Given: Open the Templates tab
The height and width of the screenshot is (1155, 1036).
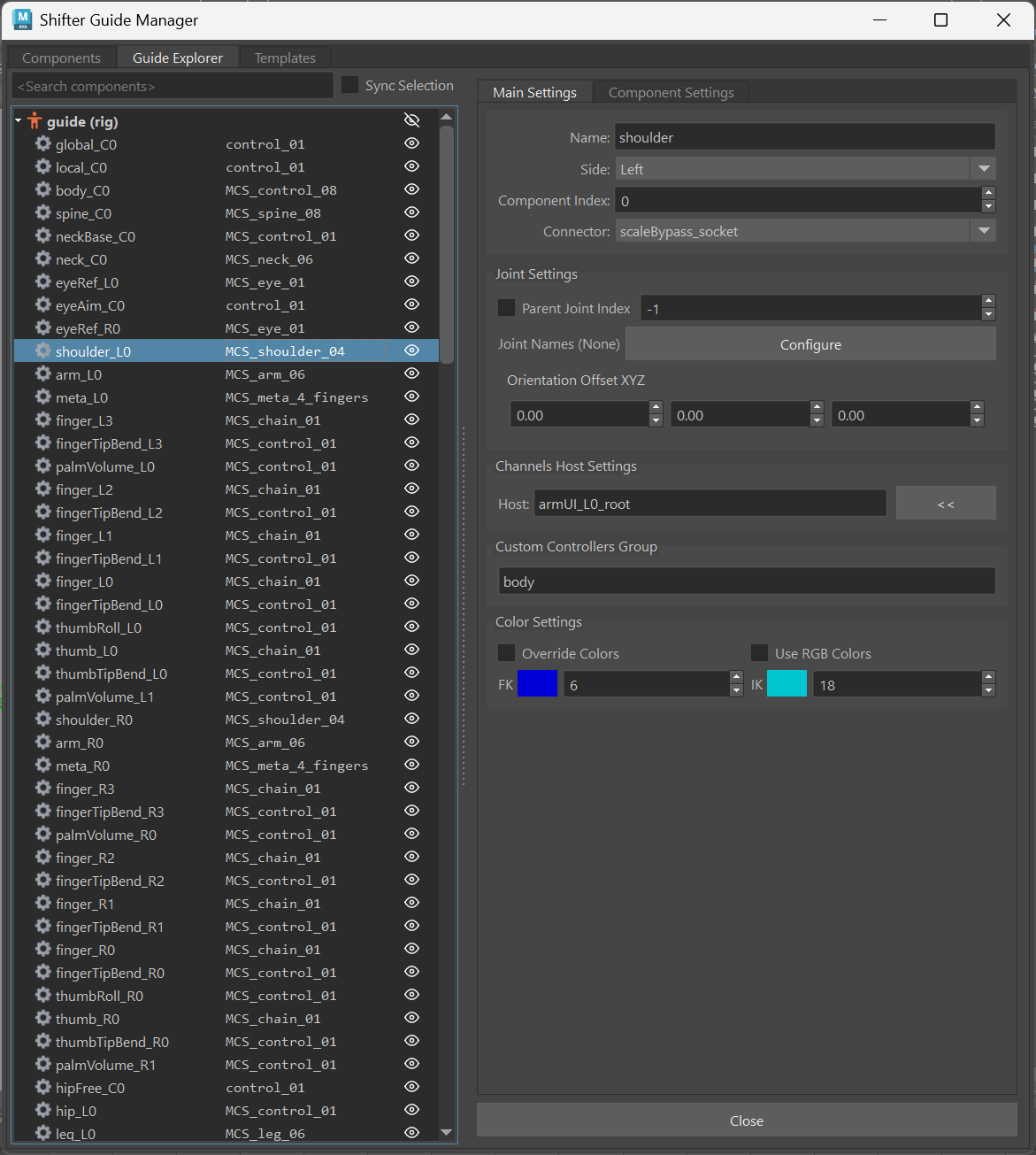Looking at the screenshot, I should click(x=285, y=58).
